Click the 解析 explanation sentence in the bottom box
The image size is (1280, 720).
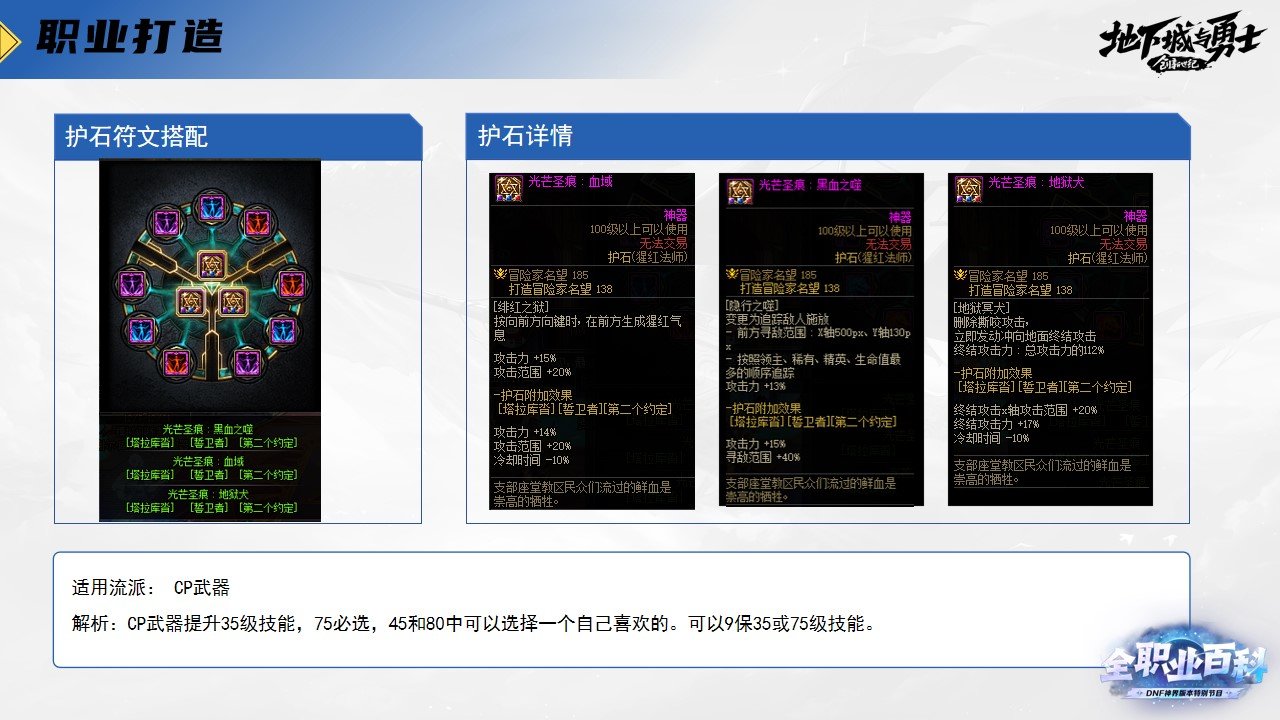coord(475,625)
